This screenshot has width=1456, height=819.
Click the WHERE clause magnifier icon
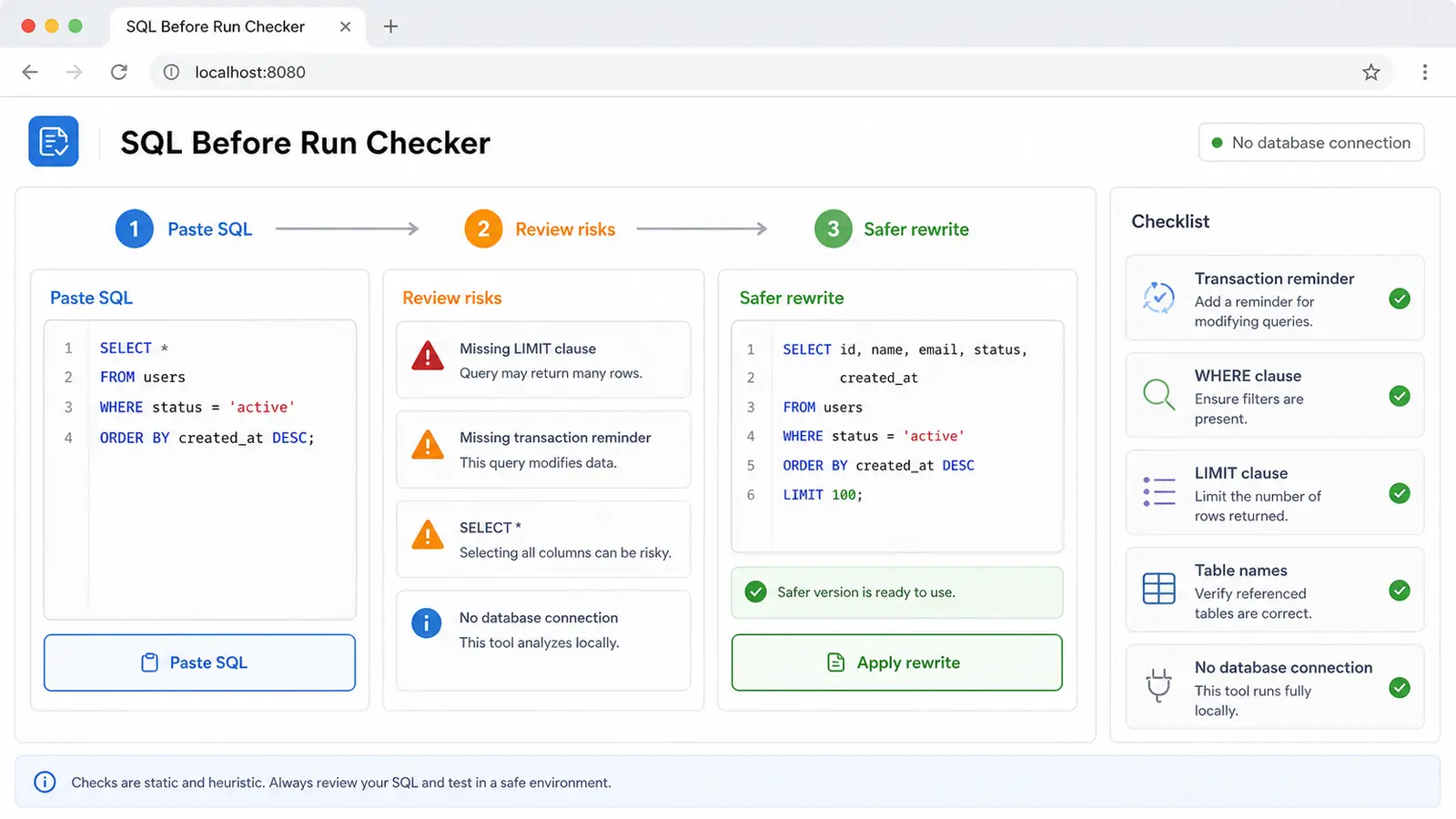(1158, 395)
